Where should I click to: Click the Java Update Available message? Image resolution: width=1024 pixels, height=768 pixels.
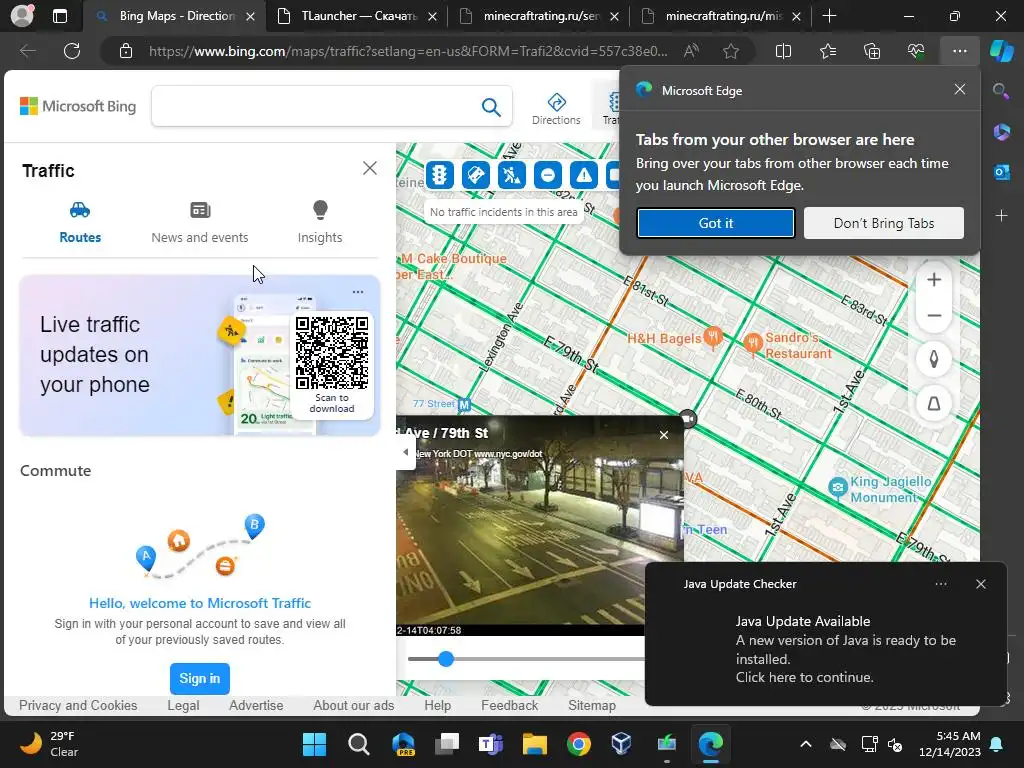[x=846, y=649]
